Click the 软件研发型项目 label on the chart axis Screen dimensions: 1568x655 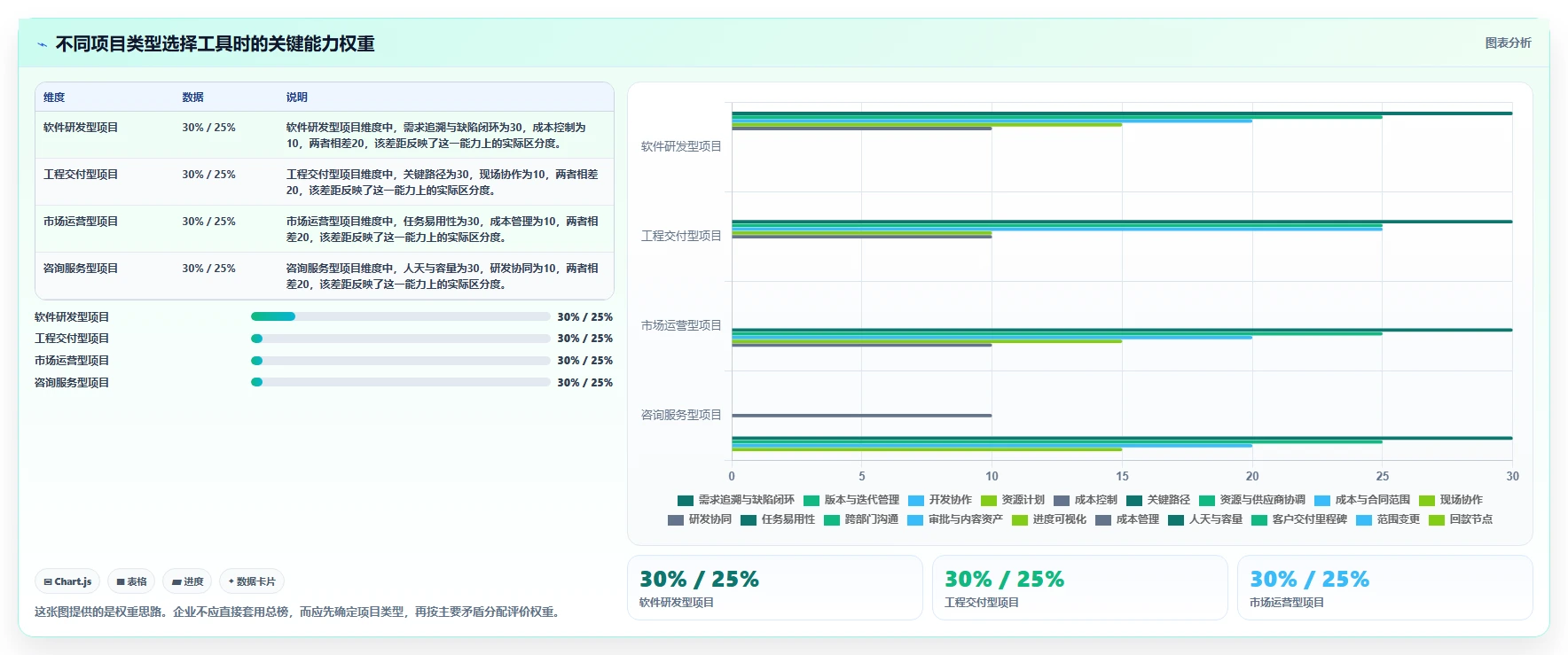681,146
